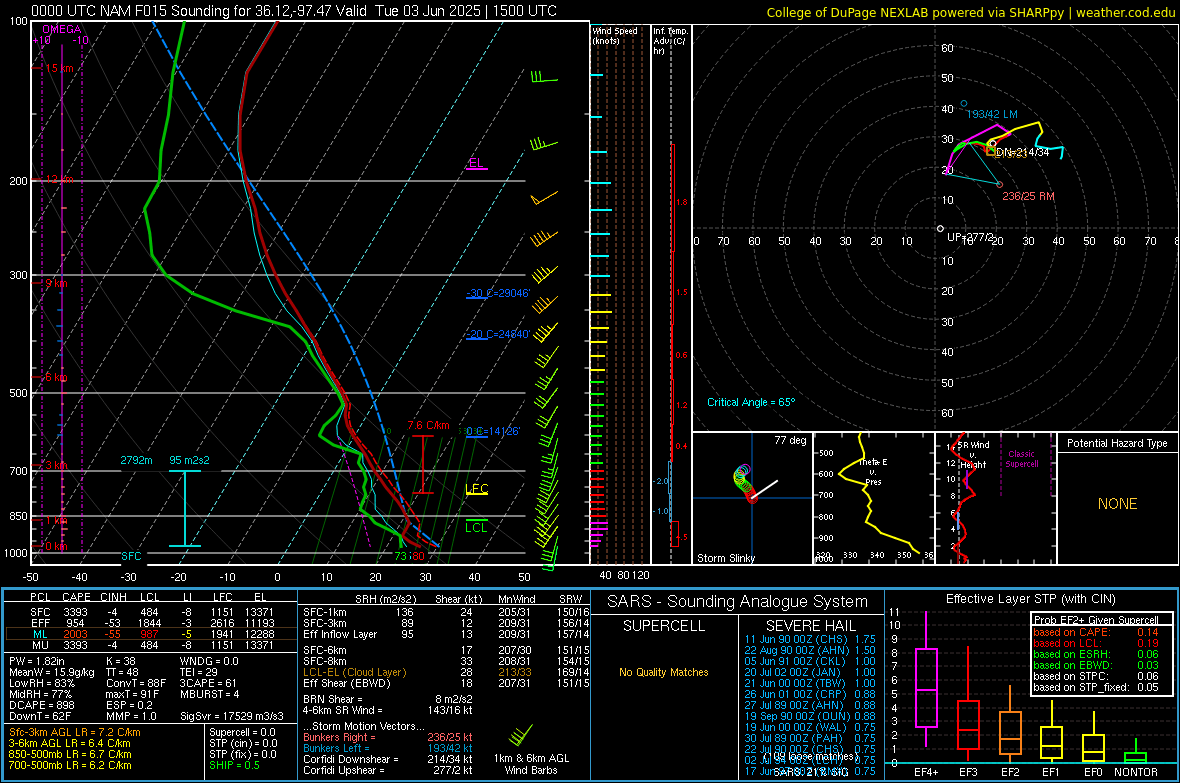The width and height of the screenshot is (1180, 783).
Task: Click the LCL-EL (Cloud Layer) row
Action: point(446,672)
